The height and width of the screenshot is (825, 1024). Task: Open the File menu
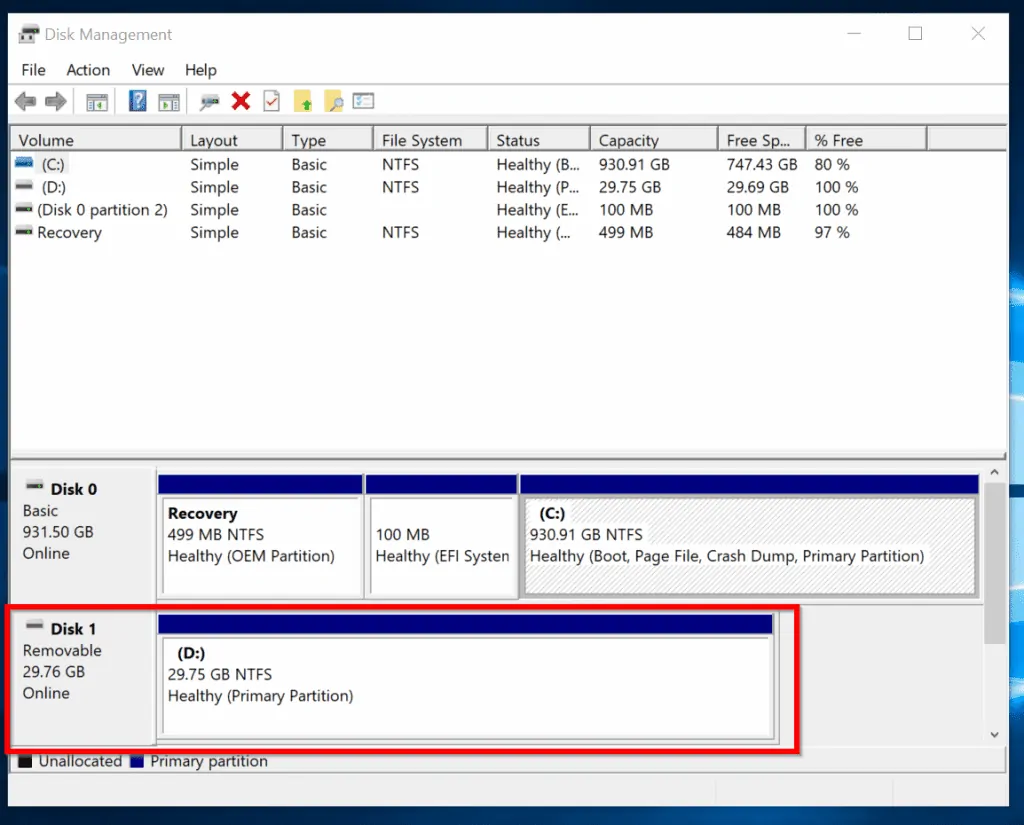33,70
